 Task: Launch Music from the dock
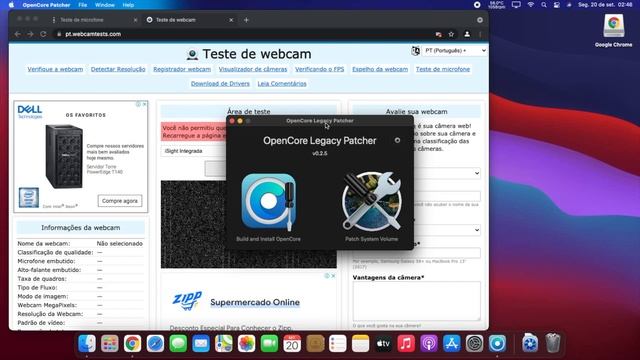point(406,344)
